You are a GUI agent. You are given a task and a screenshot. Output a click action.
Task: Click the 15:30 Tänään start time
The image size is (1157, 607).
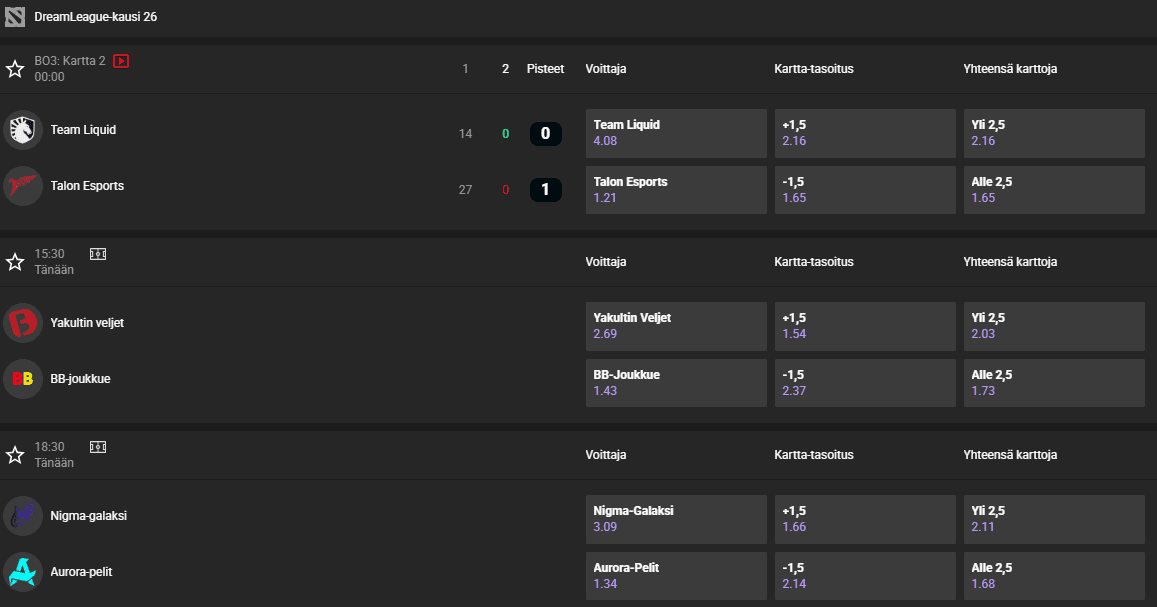(x=54, y=262)
